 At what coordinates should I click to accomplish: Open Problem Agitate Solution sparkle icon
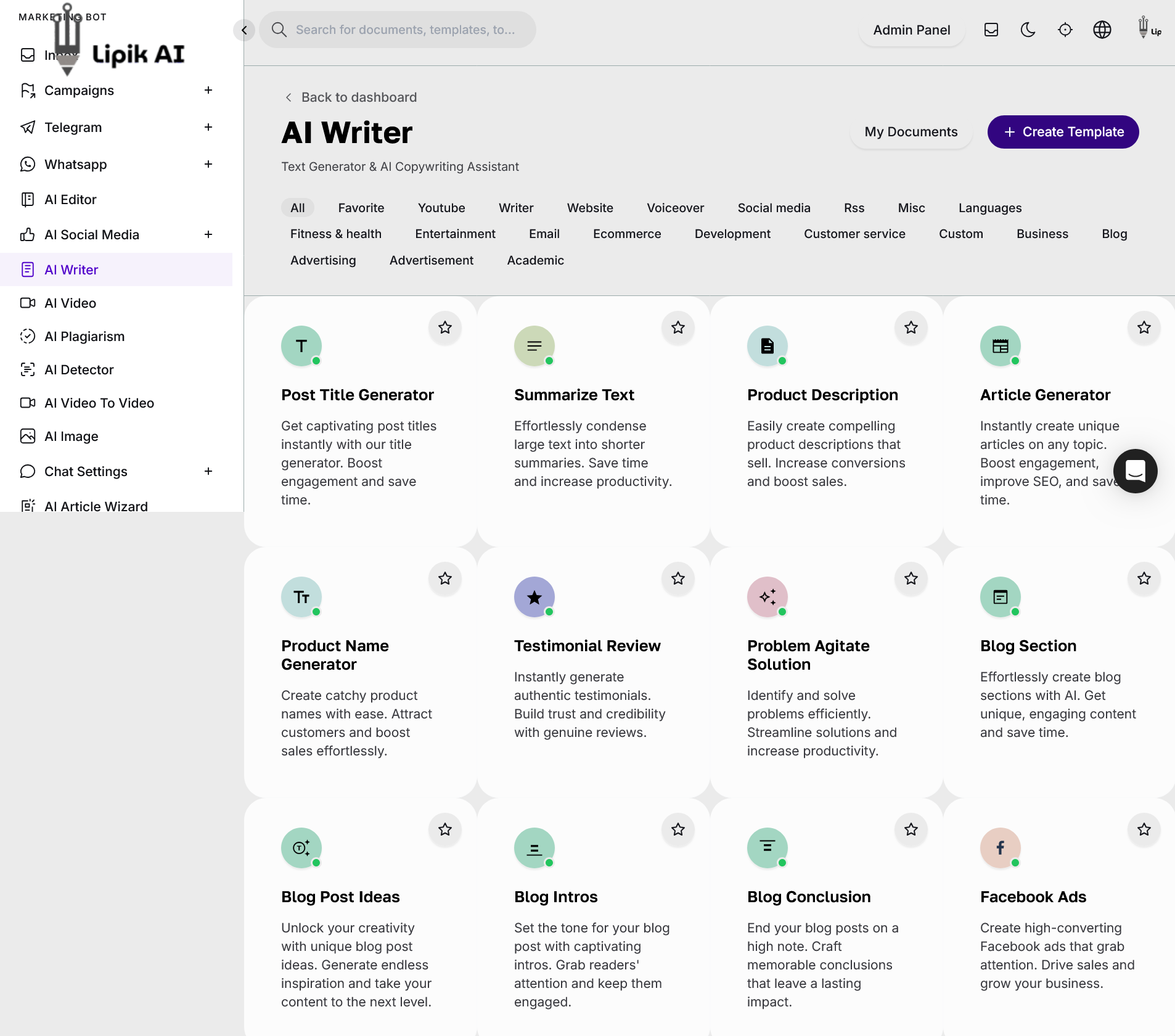tap(768, 597)
